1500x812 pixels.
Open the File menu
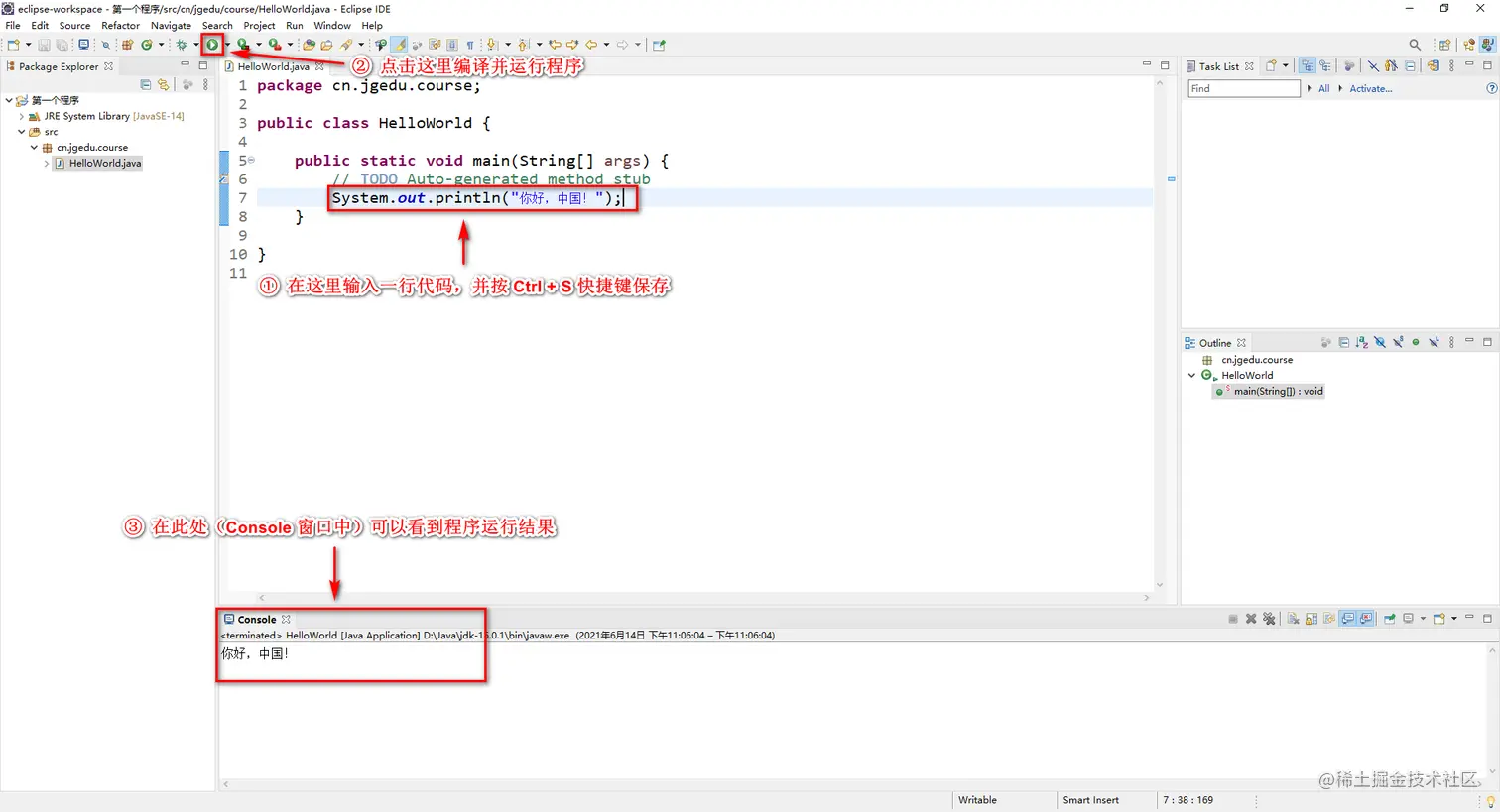[x=13, y=25]
